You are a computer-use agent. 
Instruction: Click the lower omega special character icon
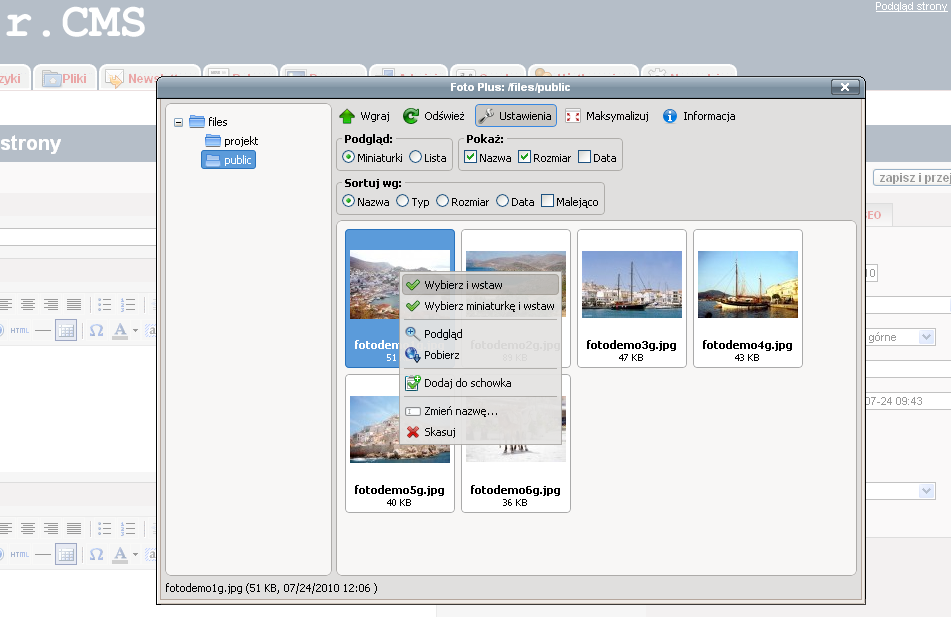[x=96, y=555]
